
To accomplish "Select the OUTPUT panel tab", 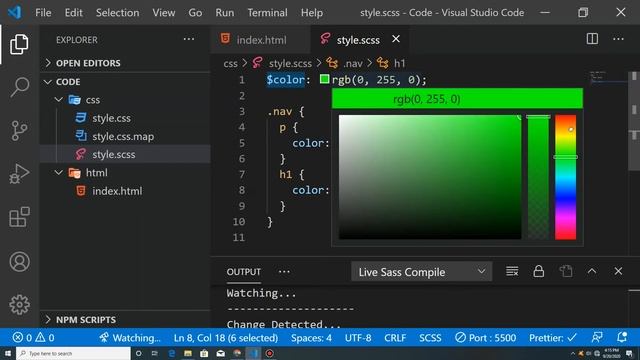I will coord(244,272).
